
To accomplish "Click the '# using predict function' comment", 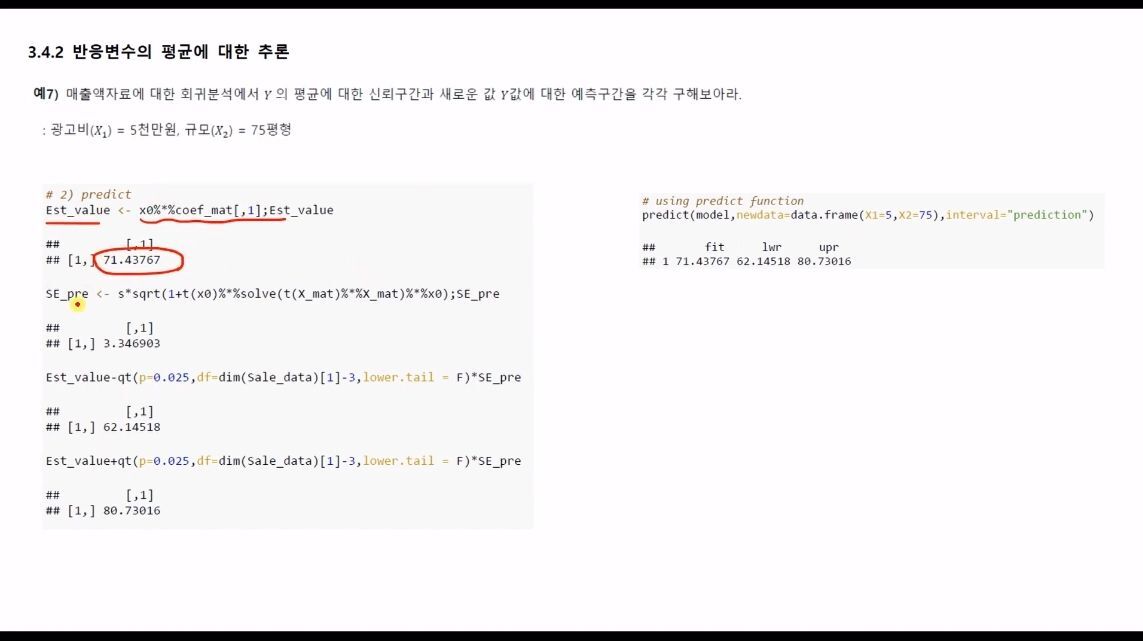I will (x=722, y=201).
